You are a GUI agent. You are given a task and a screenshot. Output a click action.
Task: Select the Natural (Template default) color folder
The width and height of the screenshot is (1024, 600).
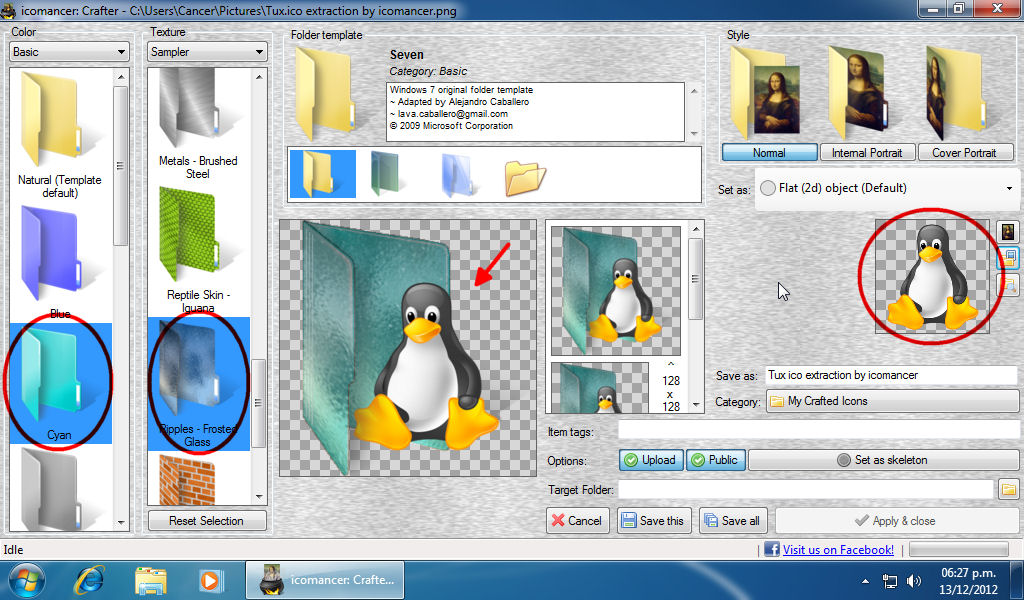60,134
